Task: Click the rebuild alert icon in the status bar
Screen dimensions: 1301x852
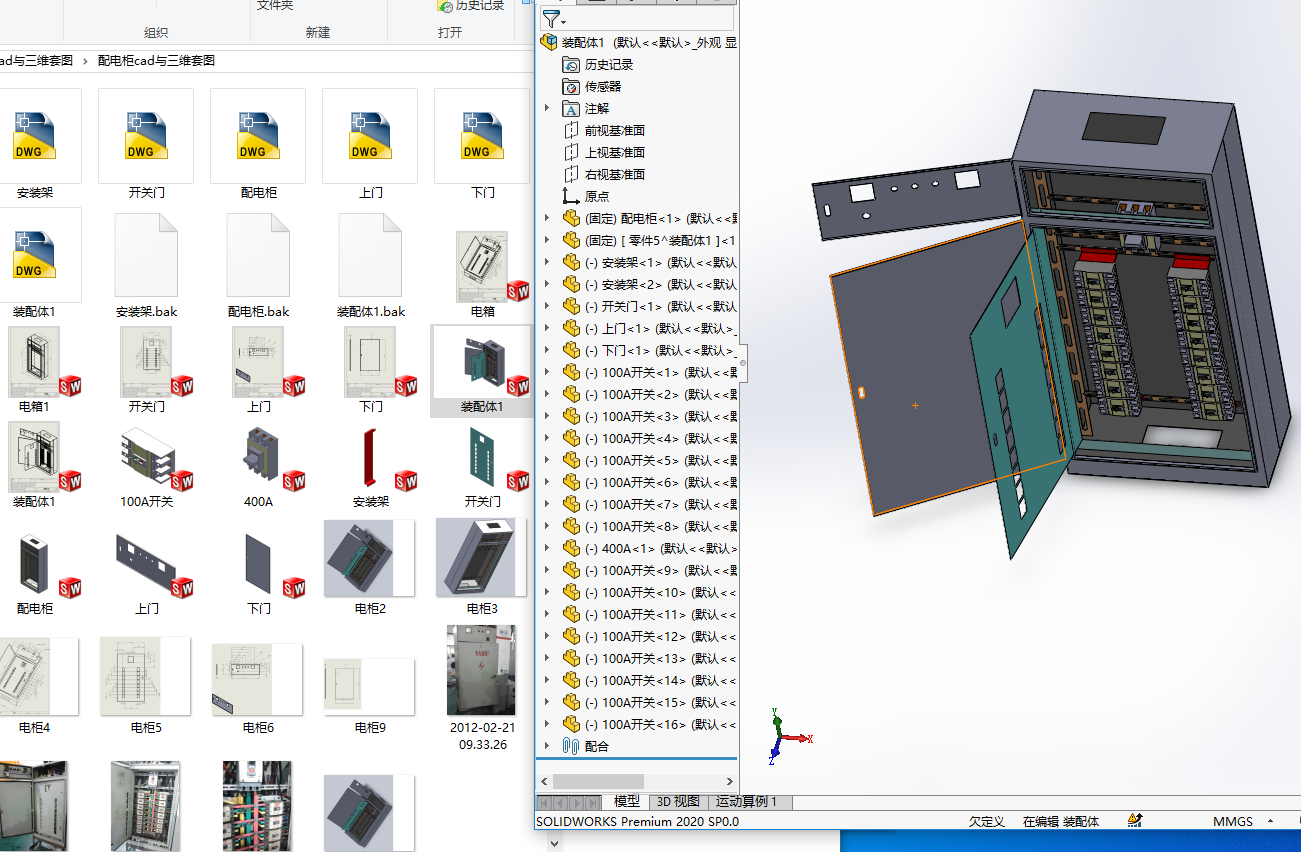Action: 1134,820
